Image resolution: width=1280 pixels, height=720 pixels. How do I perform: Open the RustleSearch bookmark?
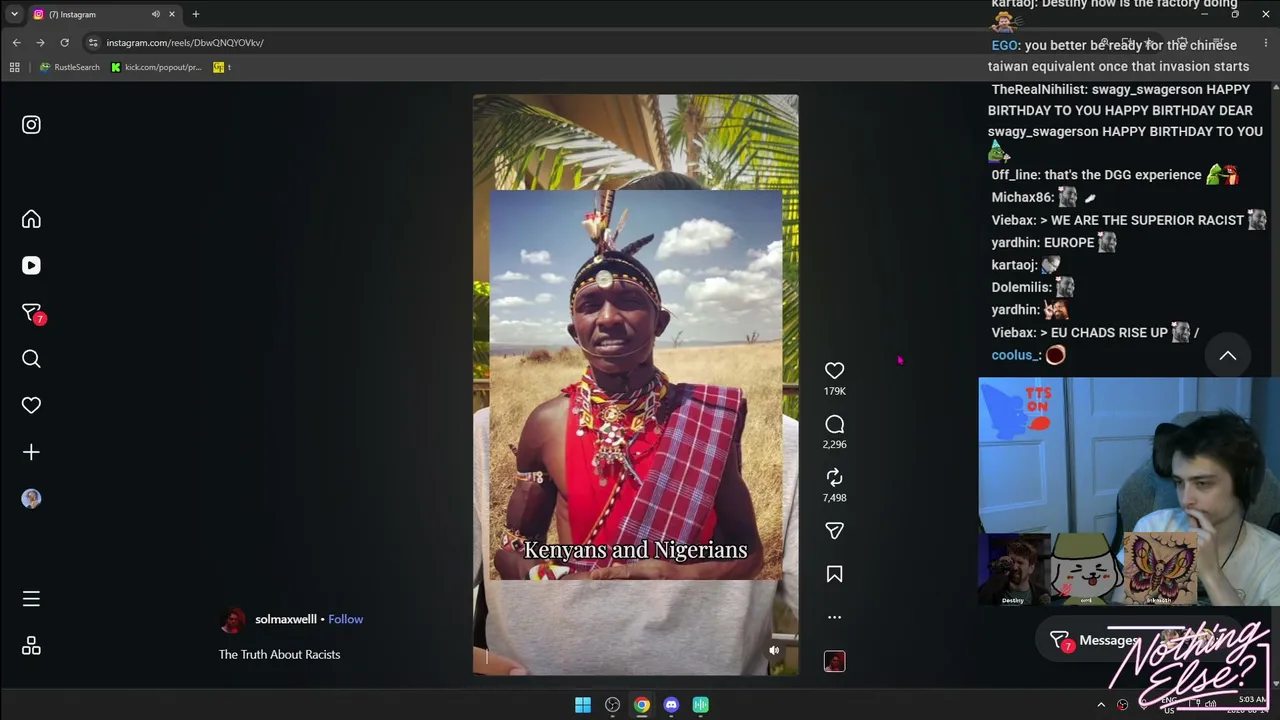coord(70,67)
